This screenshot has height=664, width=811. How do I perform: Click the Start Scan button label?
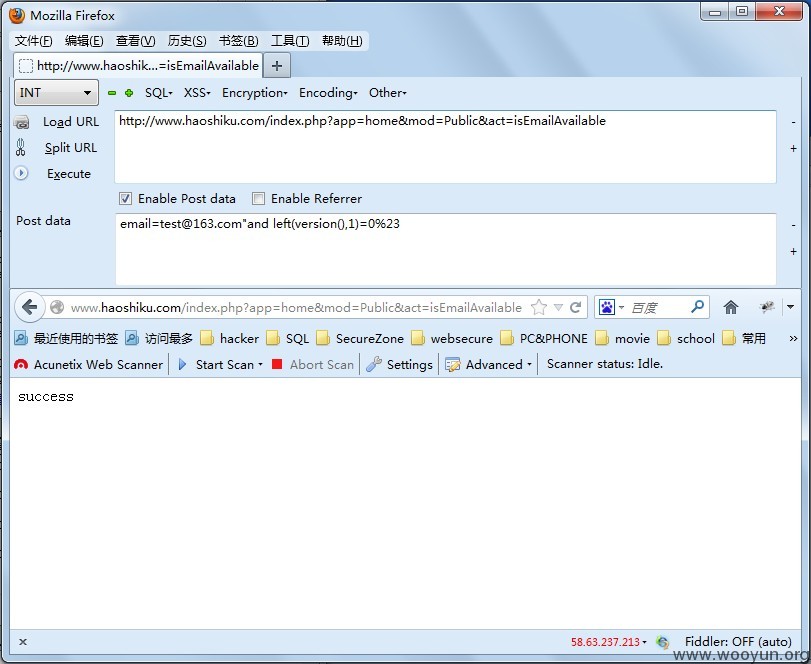click(225, 365)
